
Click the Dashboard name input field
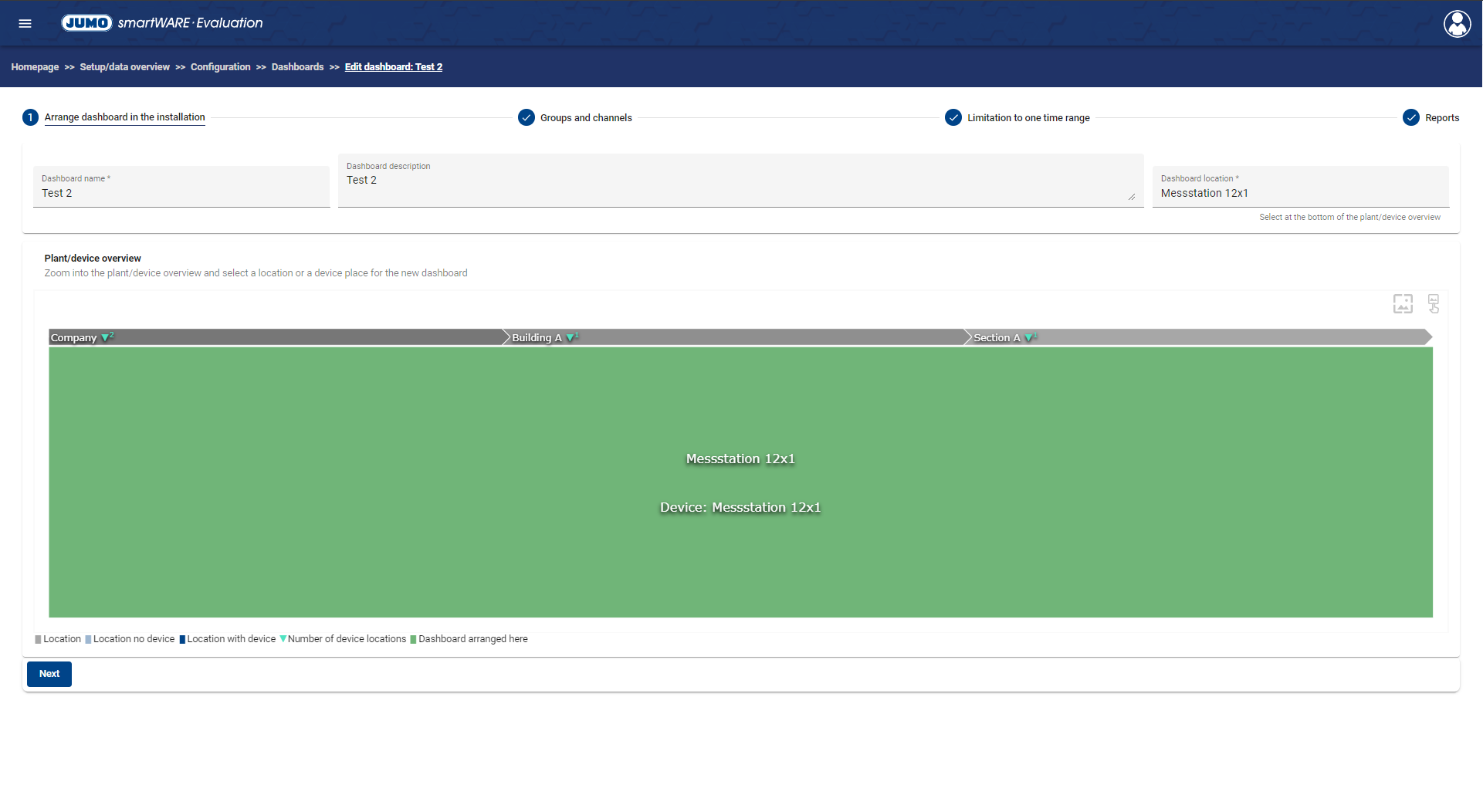(x=181, y=193)
